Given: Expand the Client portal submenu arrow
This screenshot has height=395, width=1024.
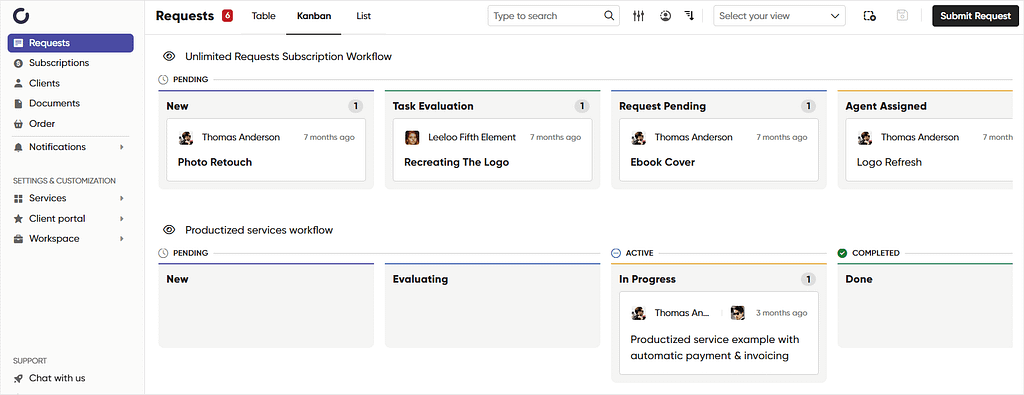Looking at the screenshot, I should [x=121, y=219].
